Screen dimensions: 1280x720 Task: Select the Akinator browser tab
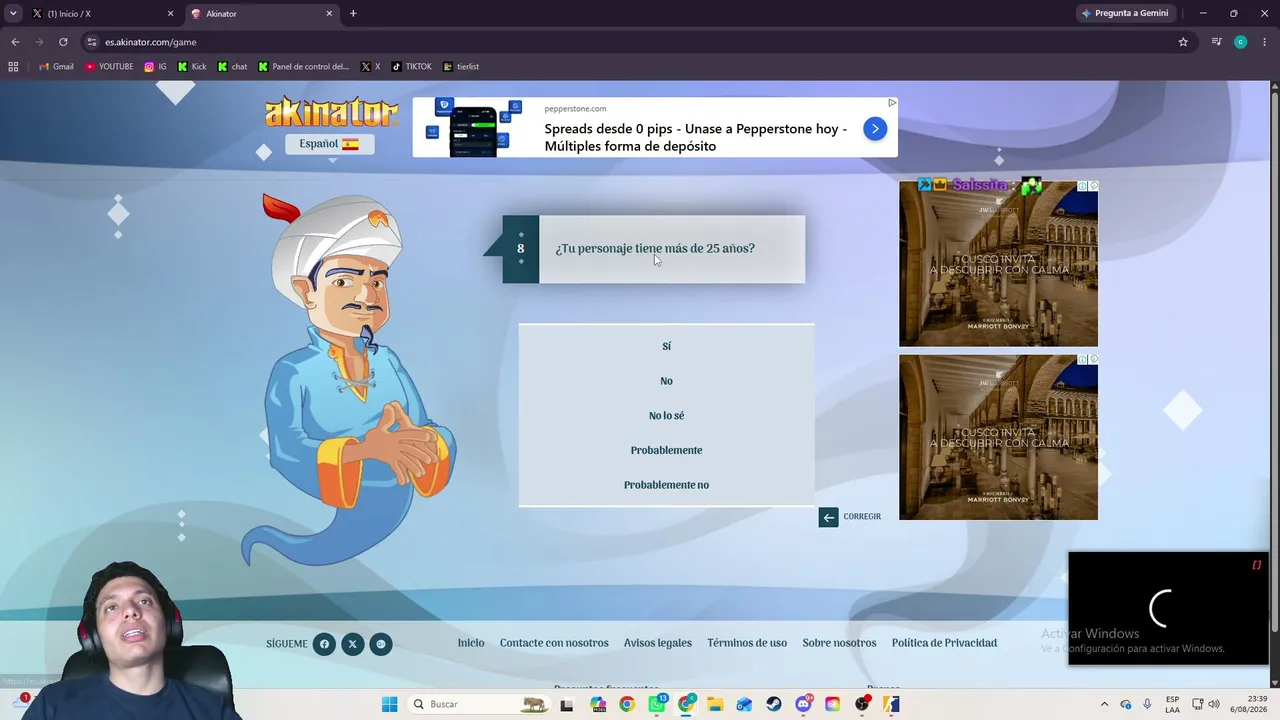pos(262,14)
